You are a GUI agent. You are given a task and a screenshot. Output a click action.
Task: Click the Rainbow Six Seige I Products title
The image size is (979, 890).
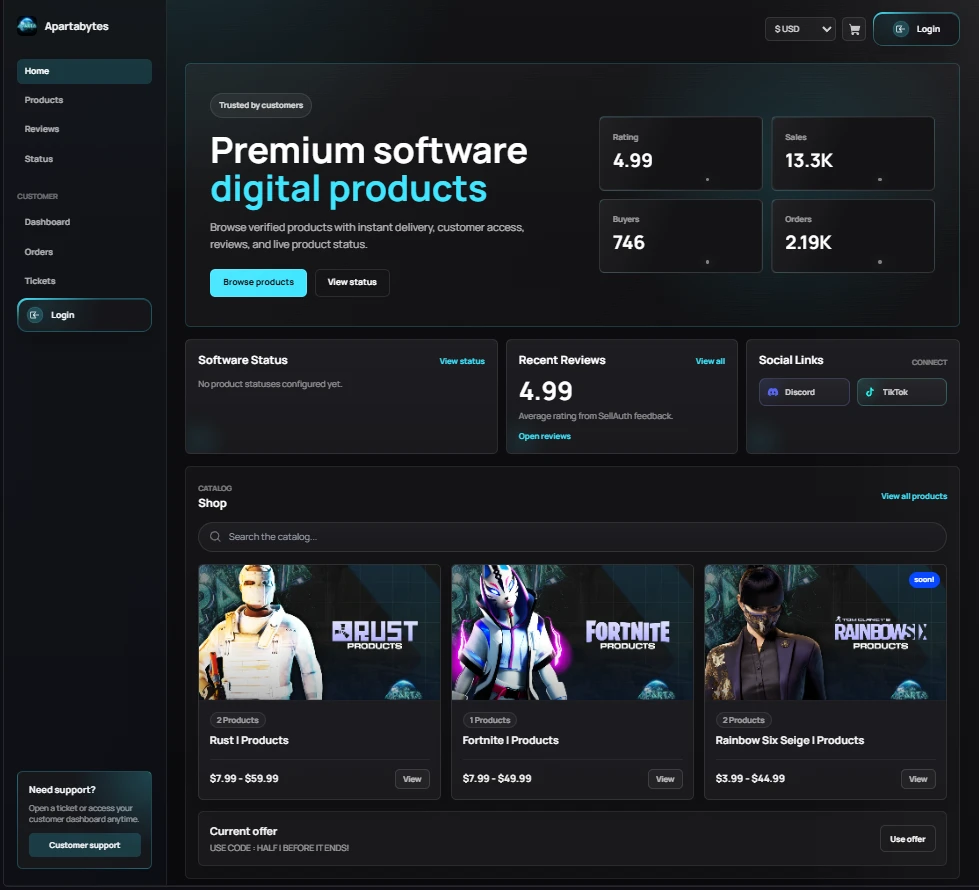click(790, 741)
